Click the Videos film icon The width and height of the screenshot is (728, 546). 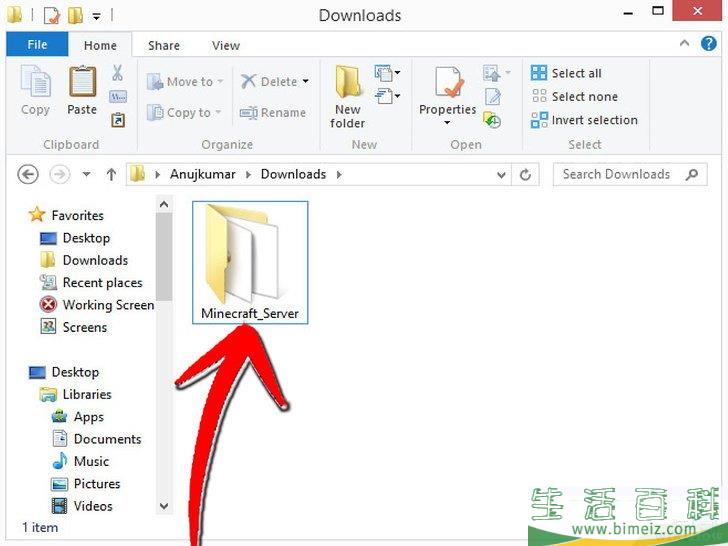pyautogui.click(x=59, y=506)
